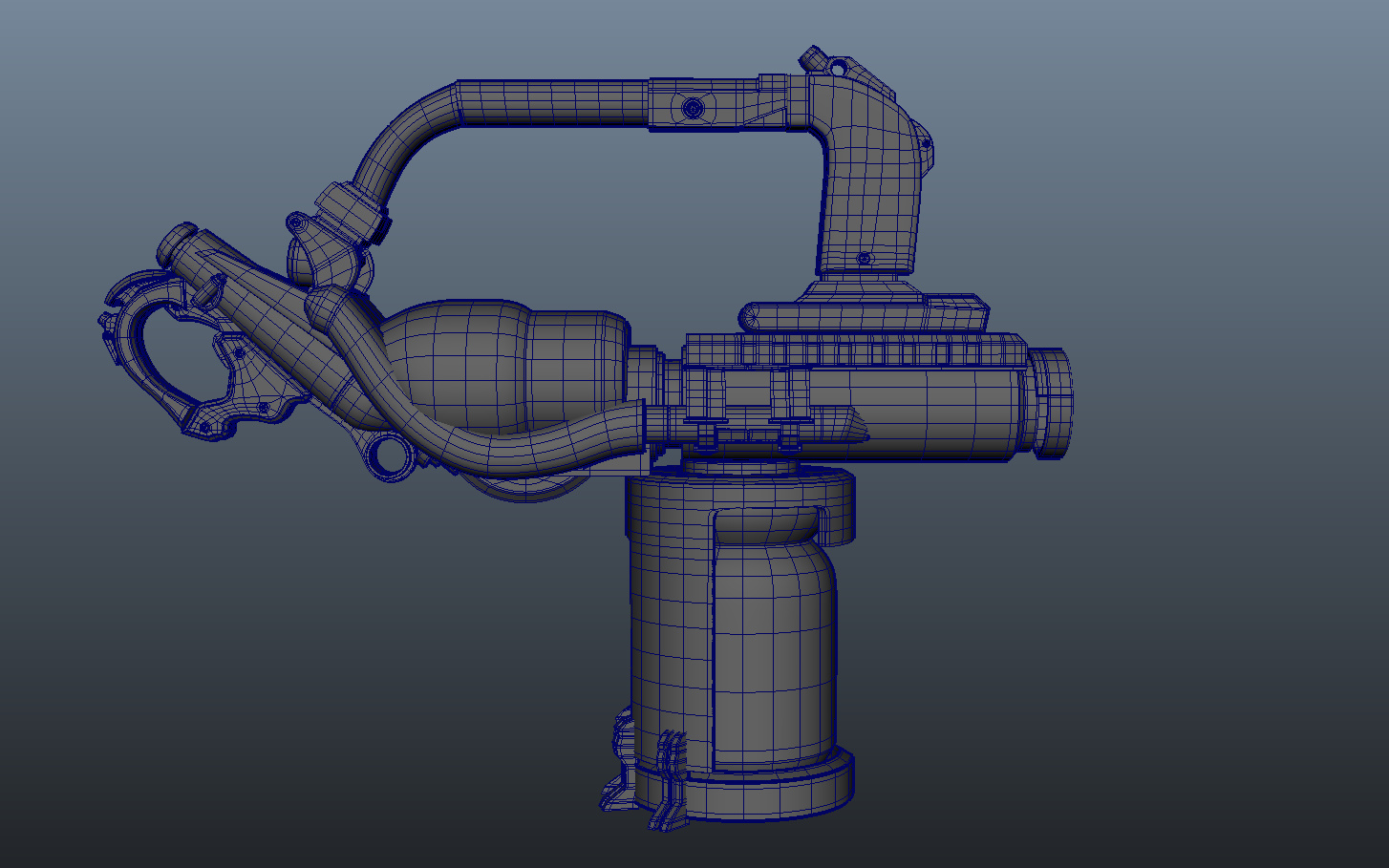Select the latch clips at canister bottom

648,772
